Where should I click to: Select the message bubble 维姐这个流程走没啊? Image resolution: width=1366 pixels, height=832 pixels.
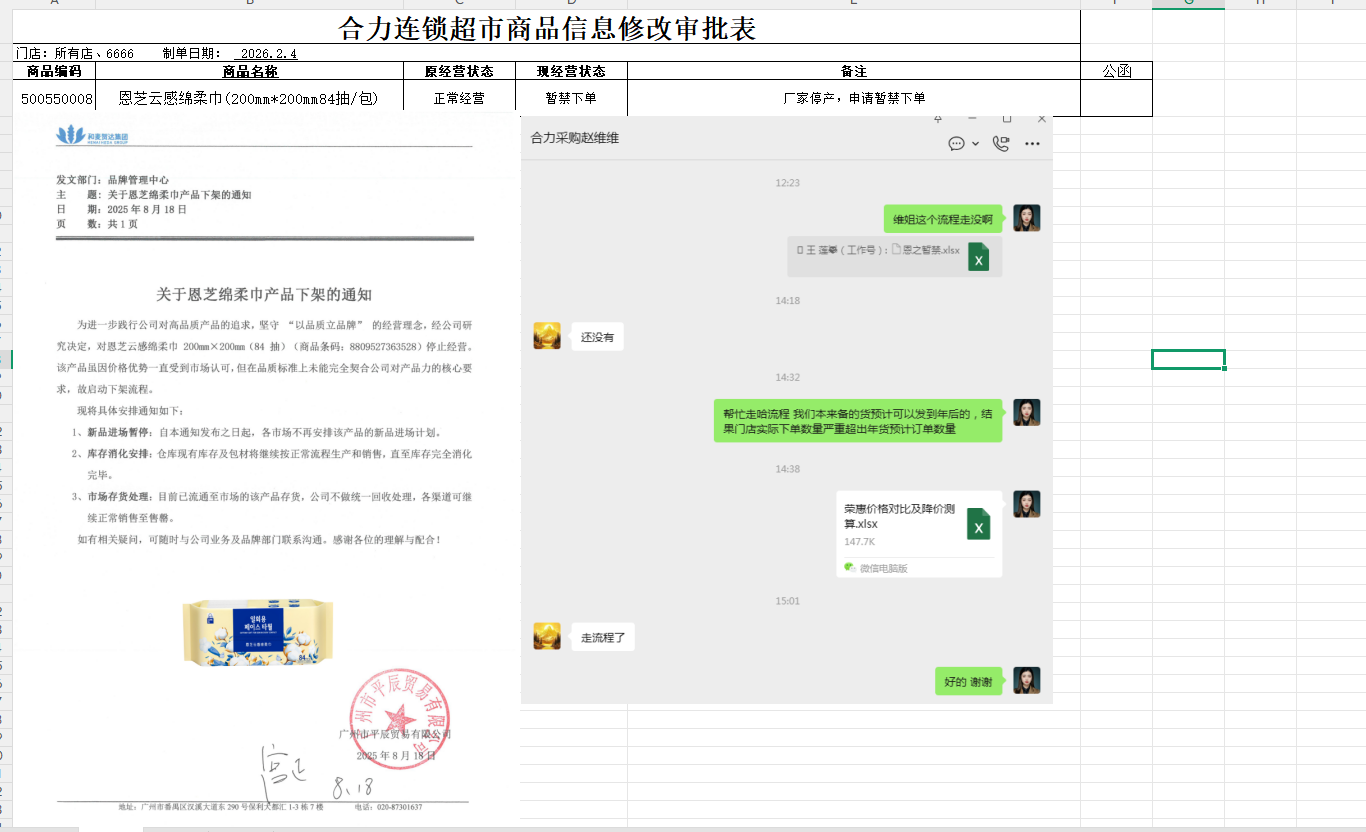(x=942, y=219)
